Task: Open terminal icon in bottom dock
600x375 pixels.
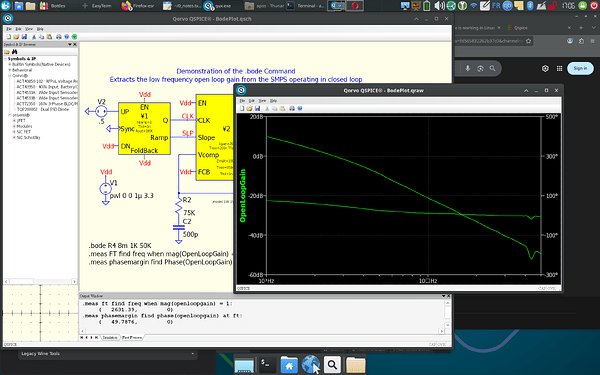Action: click(x=266, y=364)
